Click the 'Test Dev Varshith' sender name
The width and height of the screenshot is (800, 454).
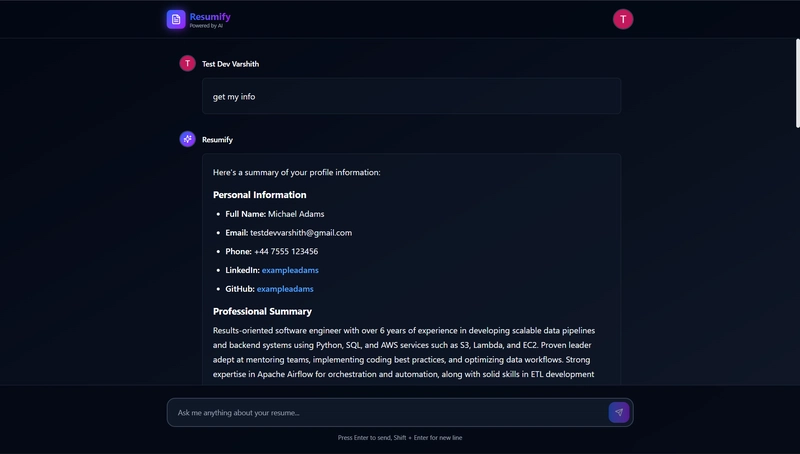click(x=231, y=64)
